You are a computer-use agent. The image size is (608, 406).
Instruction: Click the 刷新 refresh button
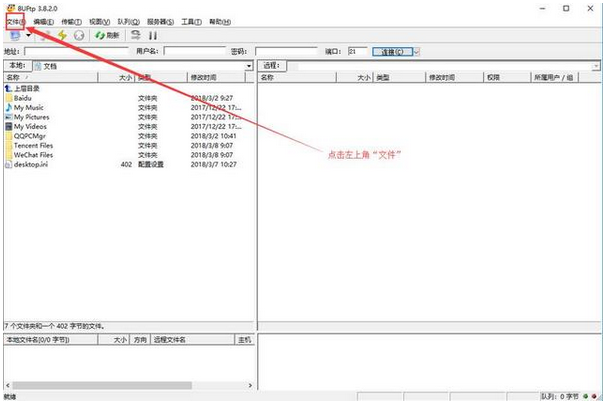(x=107, y=36)
